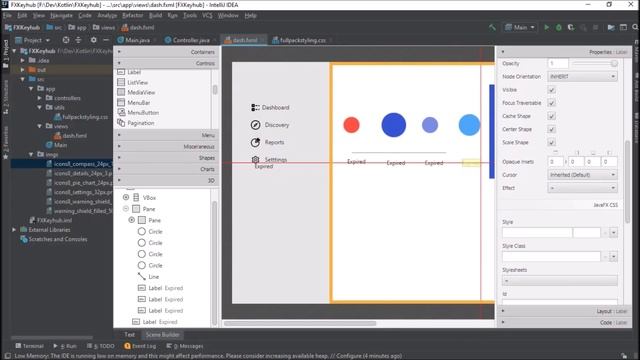Open the Run tool window
Screen dimensions: 640x360
click(65, 346)
